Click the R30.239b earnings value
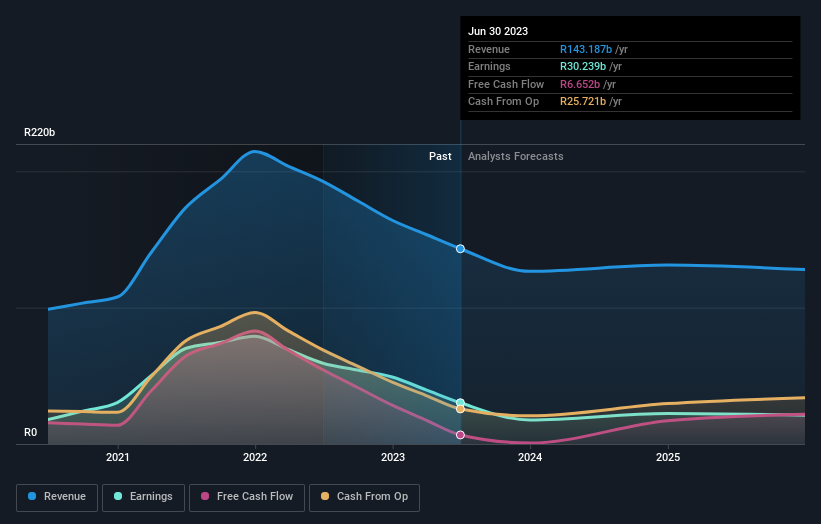The width and height of the screenshot is (821, 524). point(583,66)
